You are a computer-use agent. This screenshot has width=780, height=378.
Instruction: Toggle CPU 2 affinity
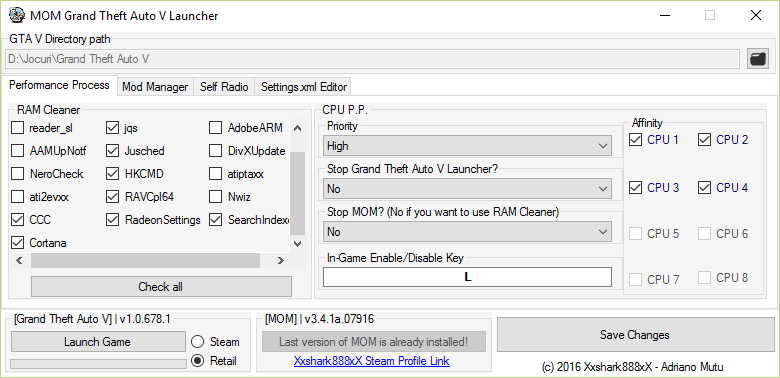(704, 140)
